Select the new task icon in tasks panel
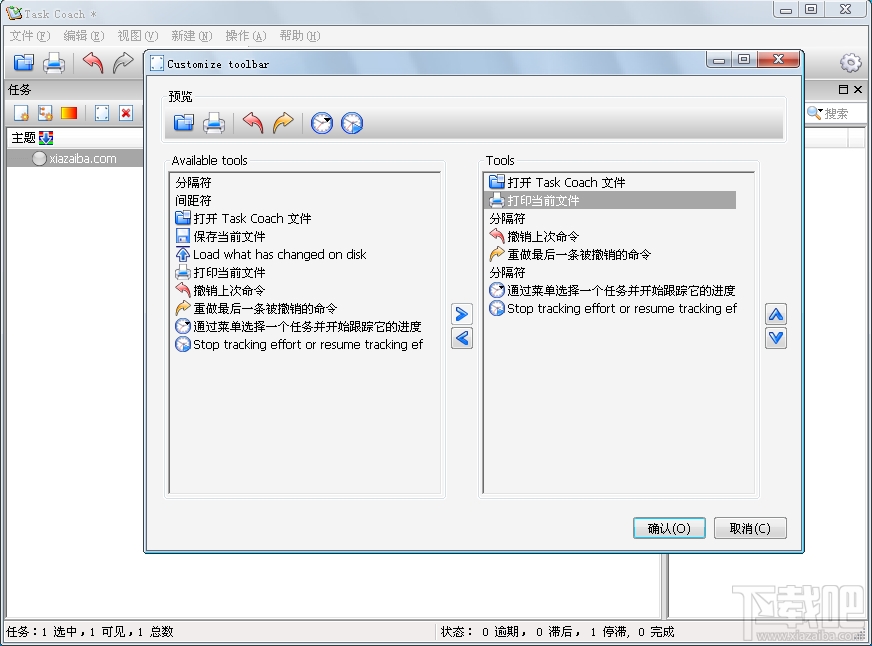 point(22,113)
